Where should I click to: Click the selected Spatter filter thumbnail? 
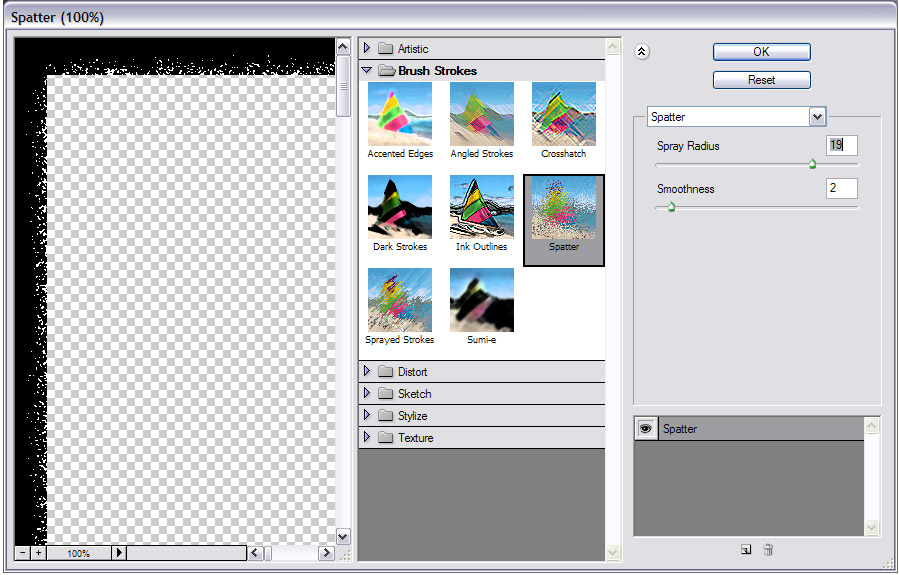coord(564,207)
